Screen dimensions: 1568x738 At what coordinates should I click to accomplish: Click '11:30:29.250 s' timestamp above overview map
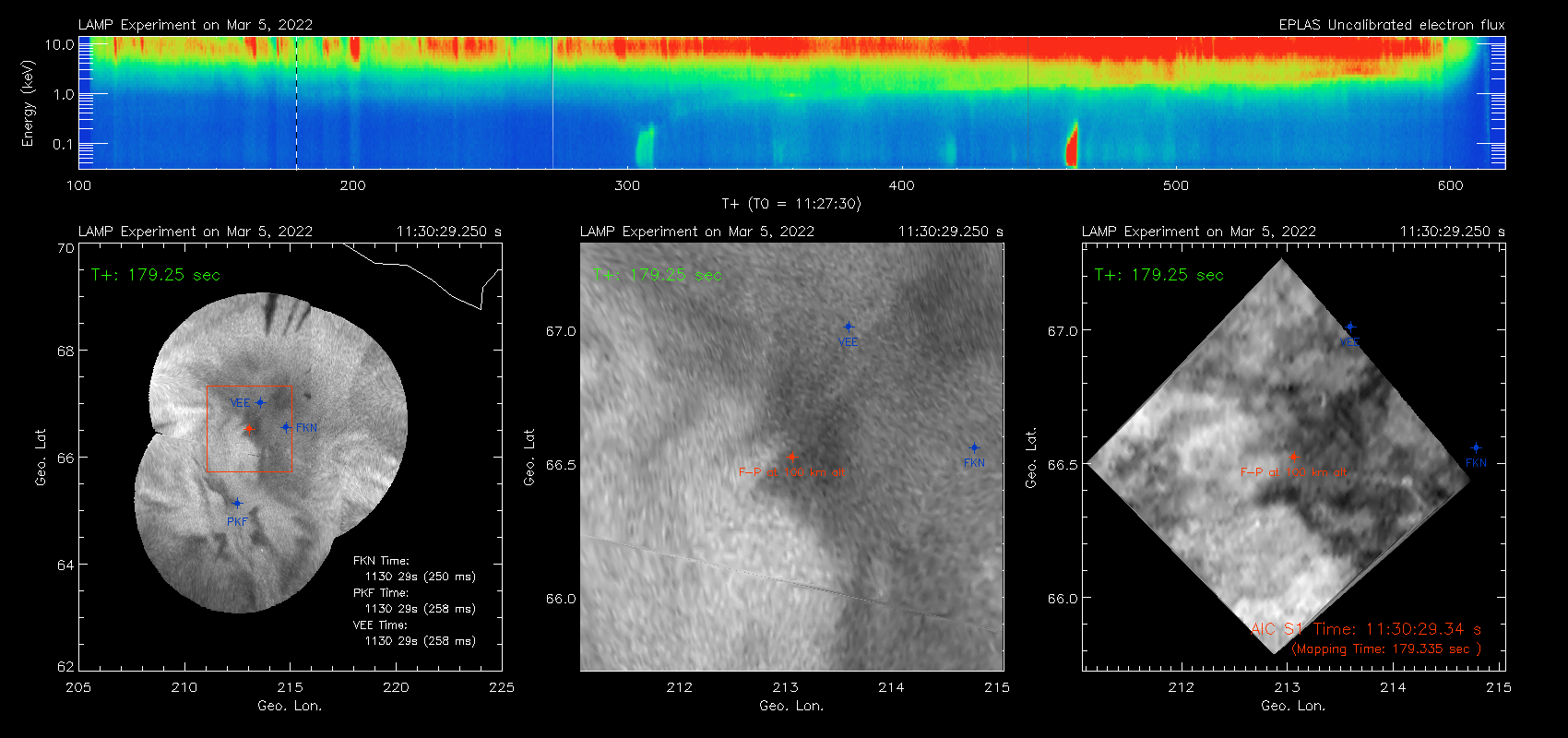pos(449,232)
